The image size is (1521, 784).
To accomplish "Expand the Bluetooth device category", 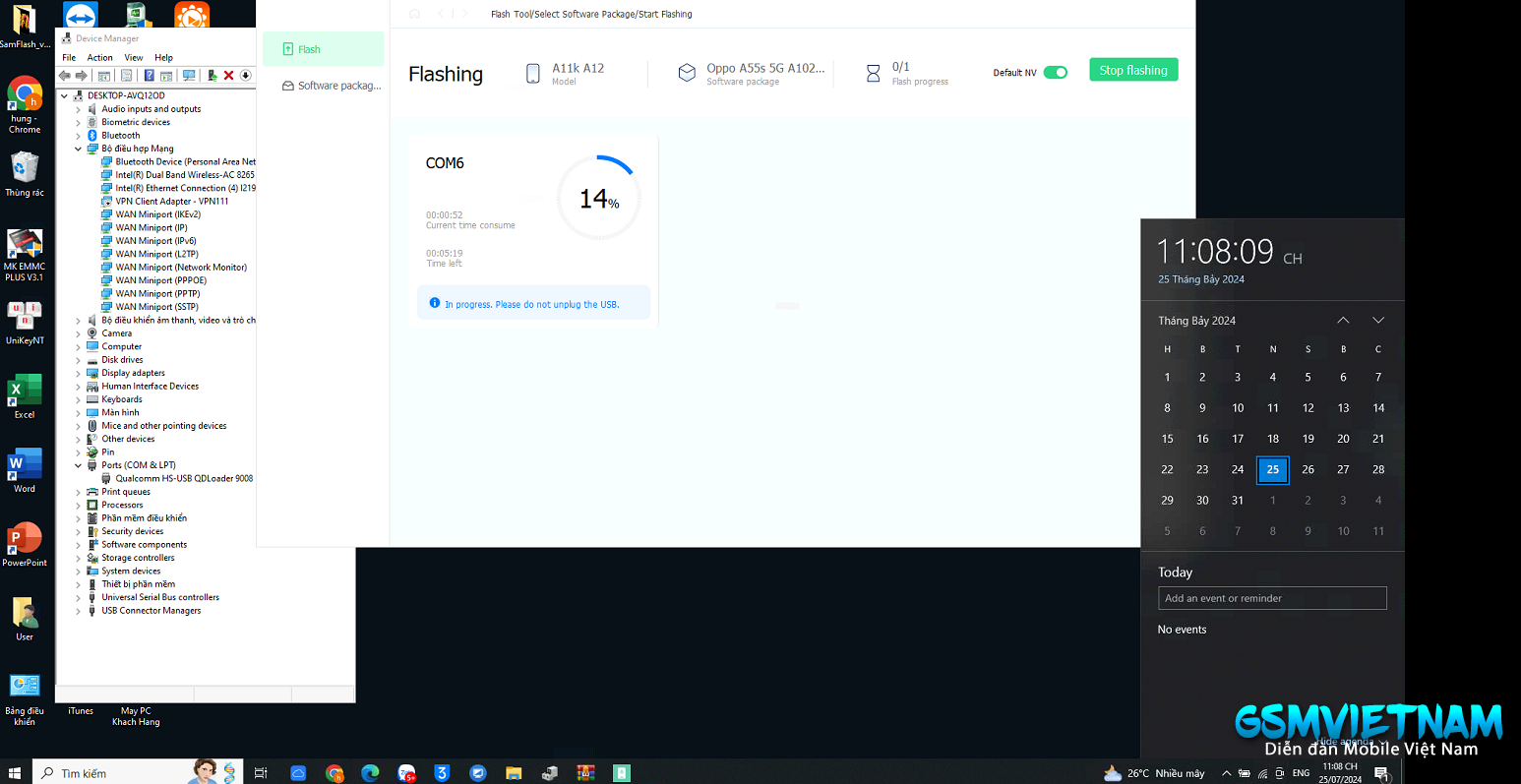I will tap(79, 136).
